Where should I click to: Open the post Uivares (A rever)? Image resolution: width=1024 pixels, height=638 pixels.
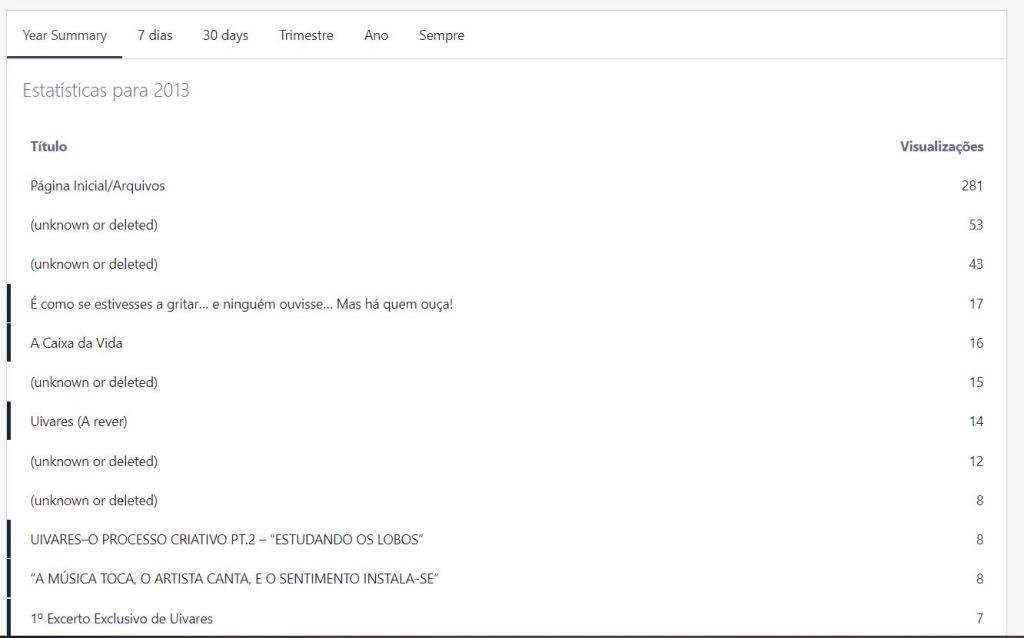click(78, 422)
